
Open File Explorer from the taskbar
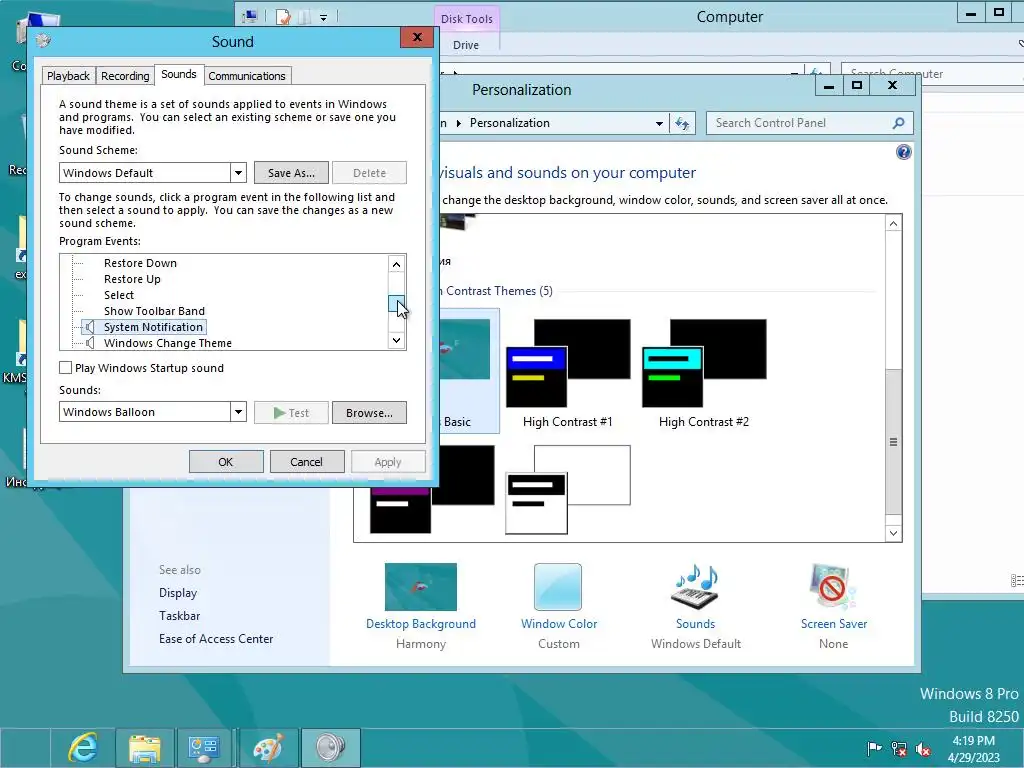[144, 748]
